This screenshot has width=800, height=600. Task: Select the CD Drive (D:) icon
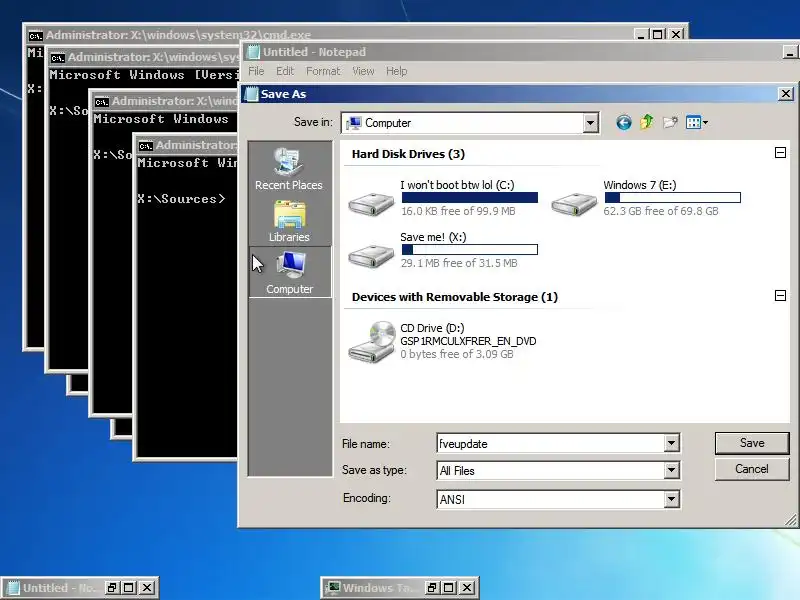click(372, 341)
